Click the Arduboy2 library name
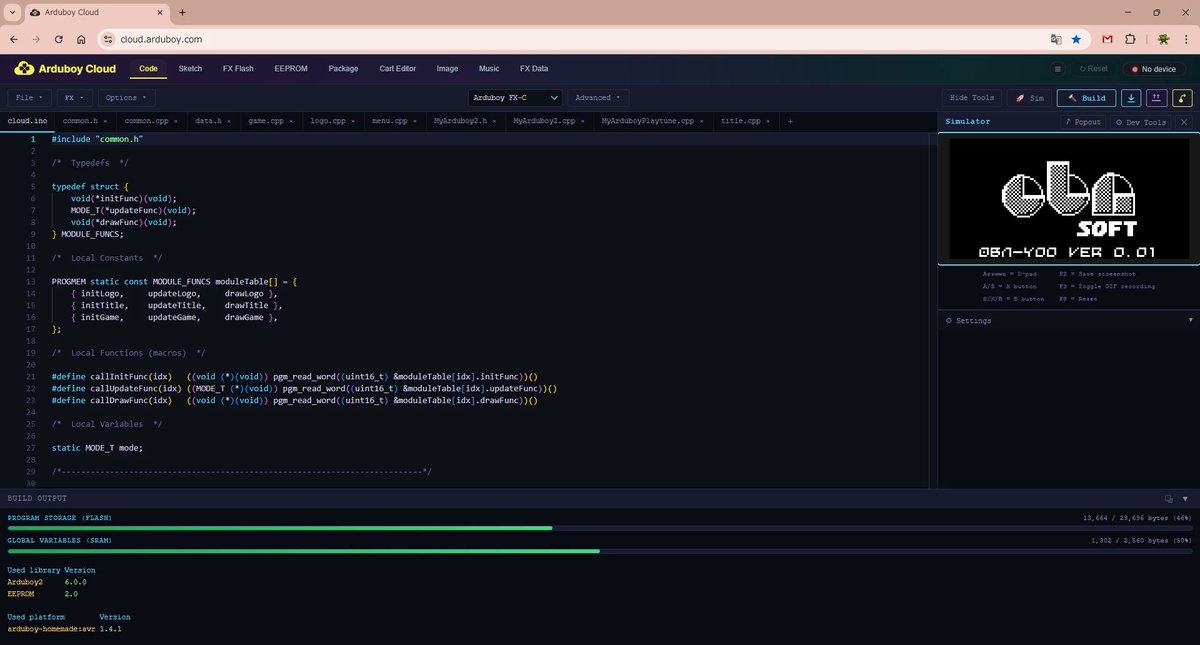The width and height of the screenshot is (1200, 645). point(25,581)
